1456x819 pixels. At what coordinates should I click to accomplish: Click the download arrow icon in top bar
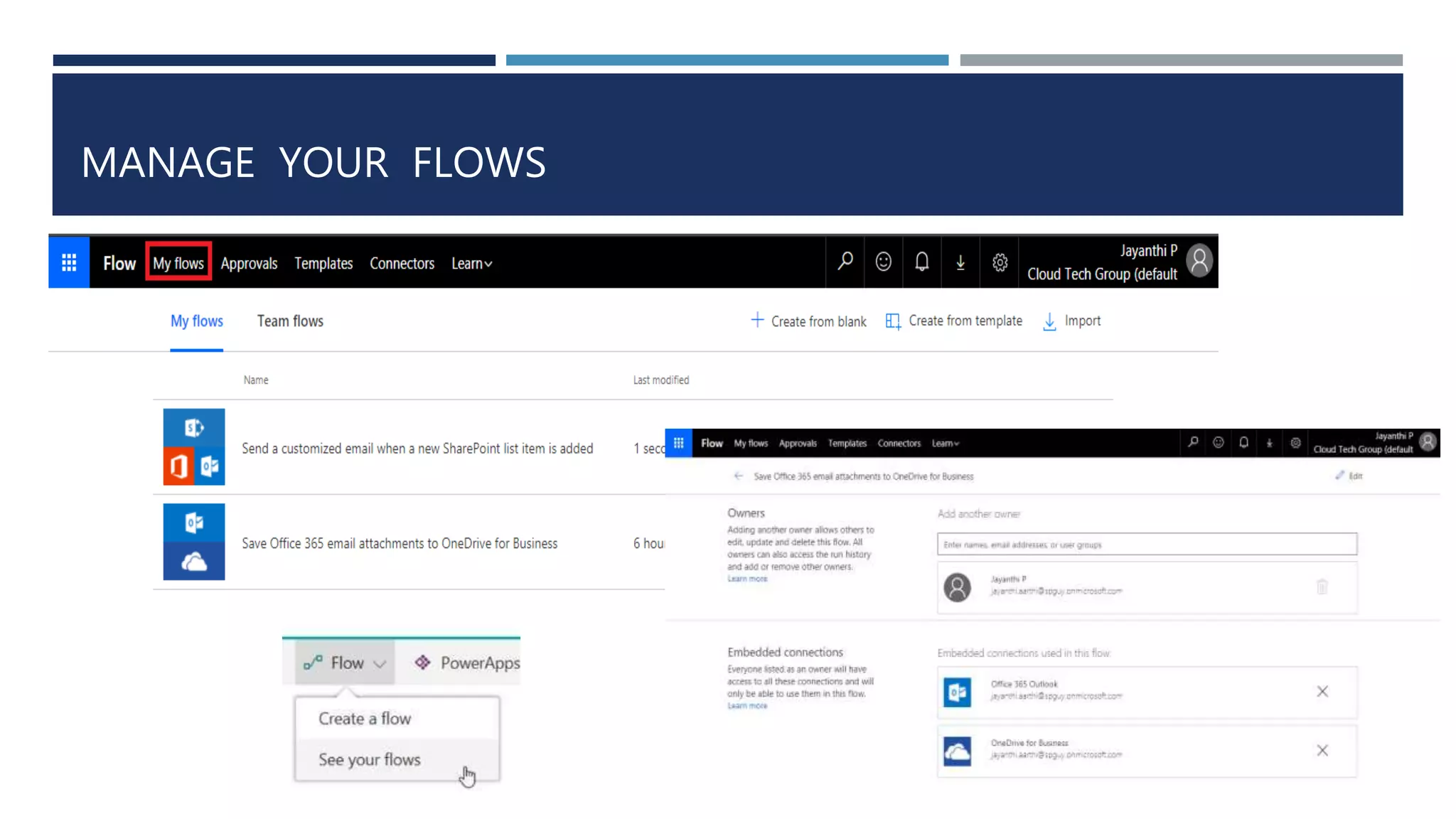click(x=960, y=262)
